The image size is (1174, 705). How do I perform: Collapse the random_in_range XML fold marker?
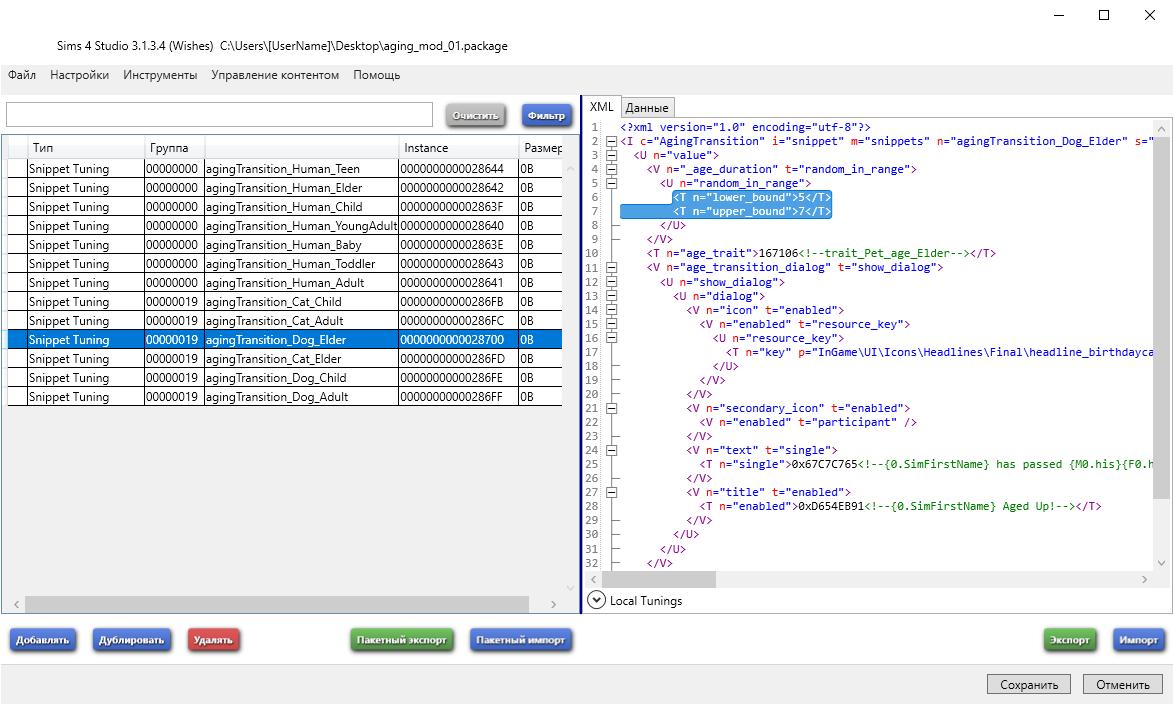612,183
